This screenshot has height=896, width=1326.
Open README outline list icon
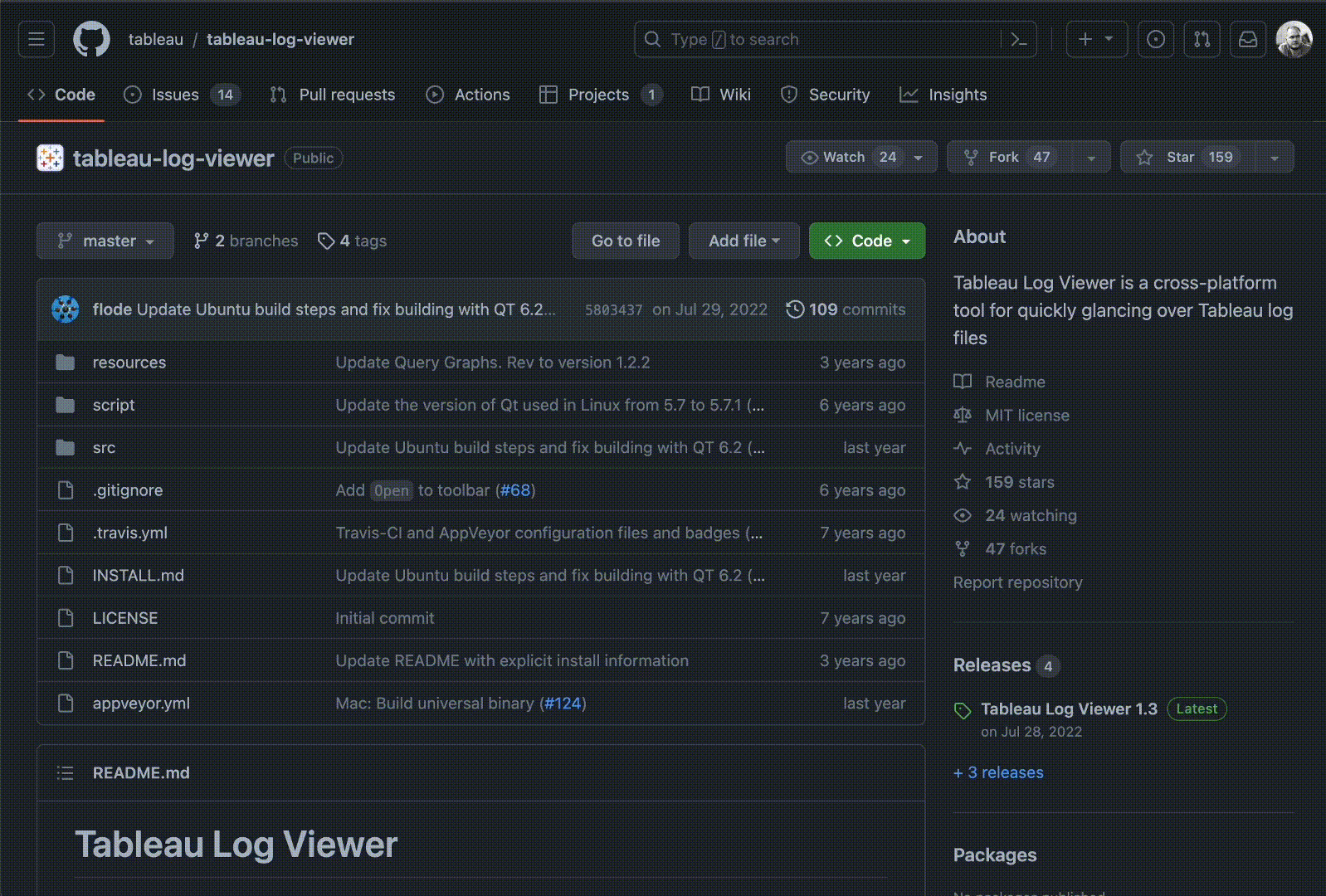click(x=65, y=773)
